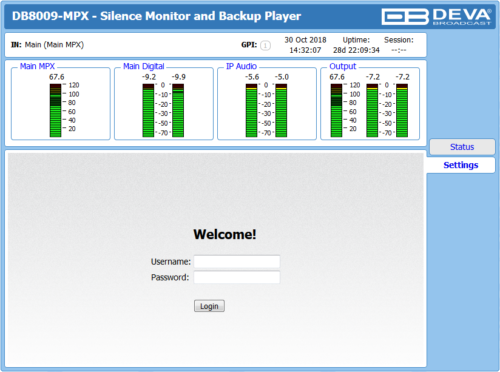The image size is (500, 372).
Task: Click IP Audio left channel meter
Action: click(251, 110)
